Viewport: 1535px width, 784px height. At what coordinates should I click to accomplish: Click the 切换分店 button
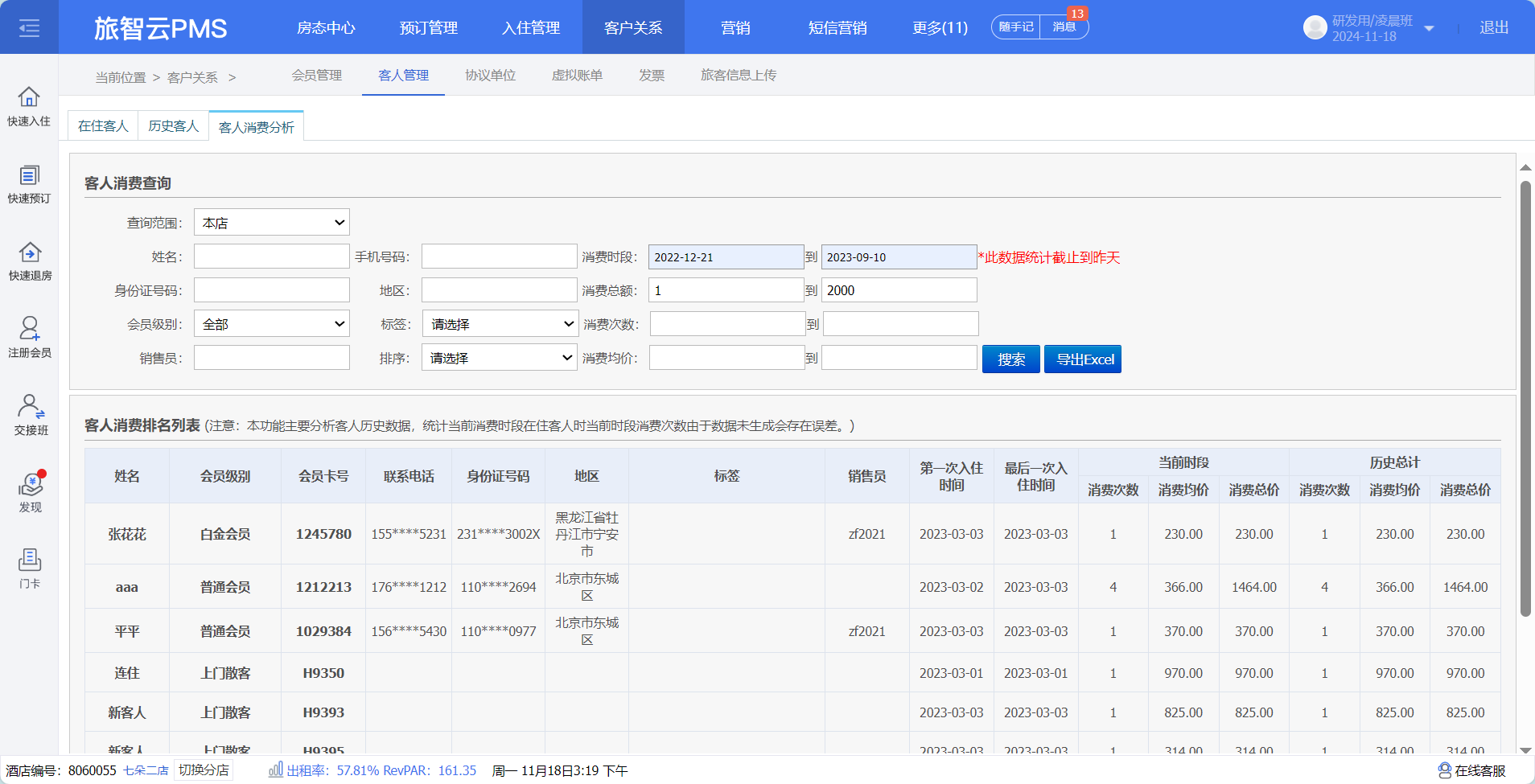coord(204,770)
